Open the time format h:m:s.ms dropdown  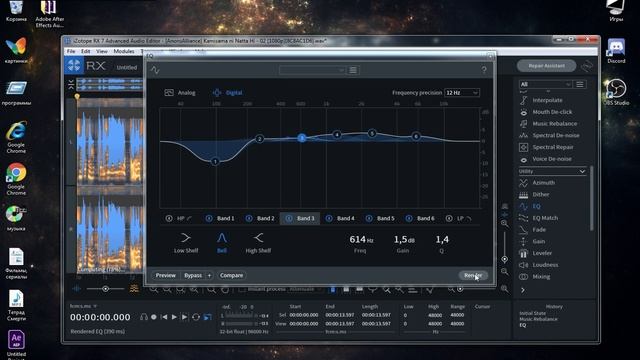83,306
